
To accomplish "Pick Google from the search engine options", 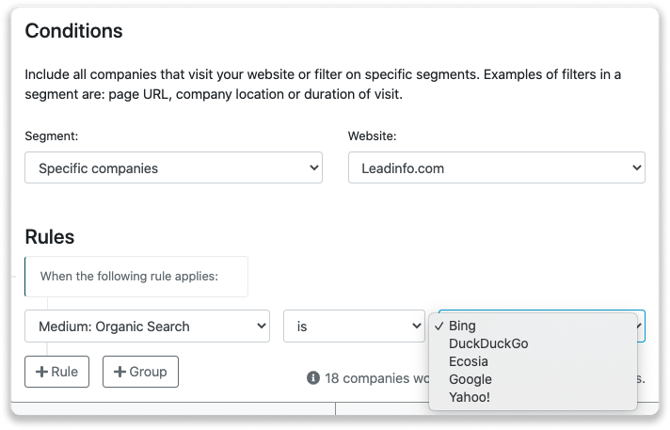I will coord(471,380).
